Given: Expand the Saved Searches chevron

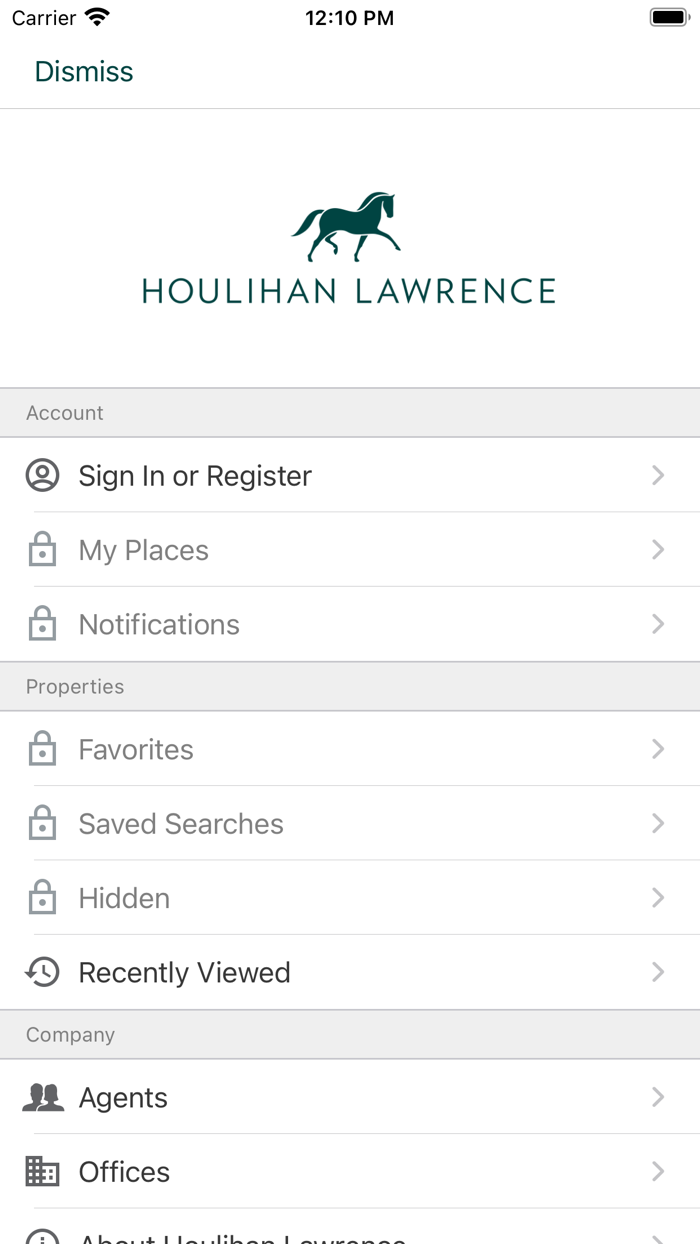Looking at the screenshot, I should point(657,822).
